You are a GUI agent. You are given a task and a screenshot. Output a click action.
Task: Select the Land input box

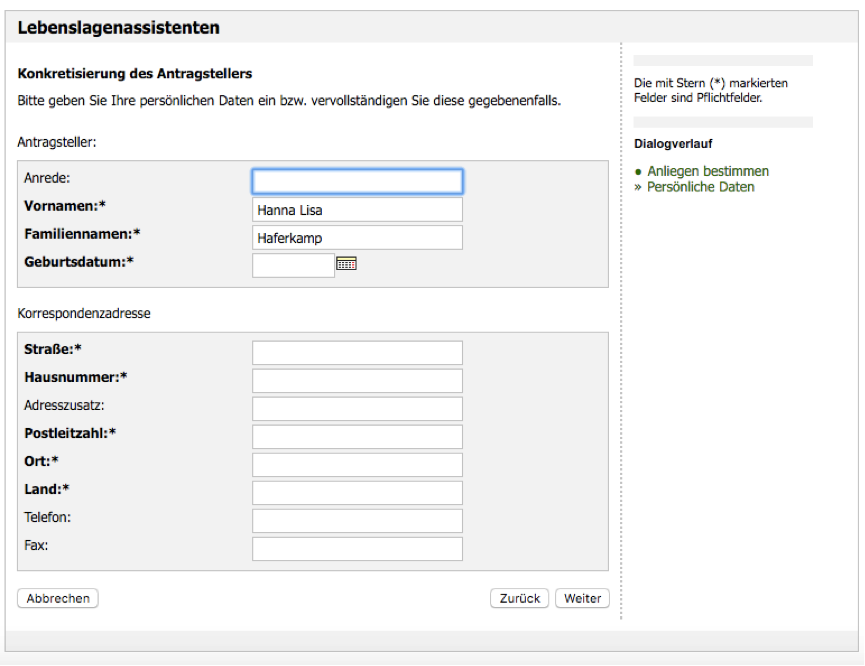[357, 493]
